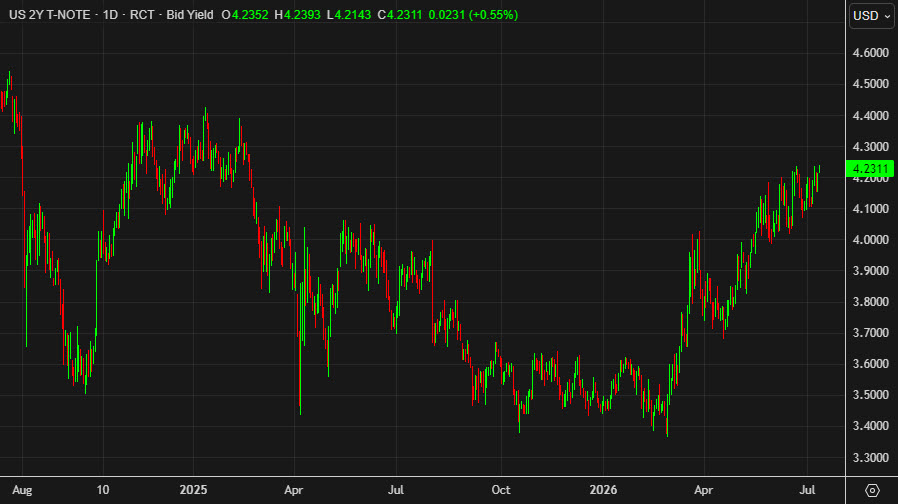Screen dimensions: 898x504
Task: Click the Aug label on time axis
Action: (x=22, y=490)
